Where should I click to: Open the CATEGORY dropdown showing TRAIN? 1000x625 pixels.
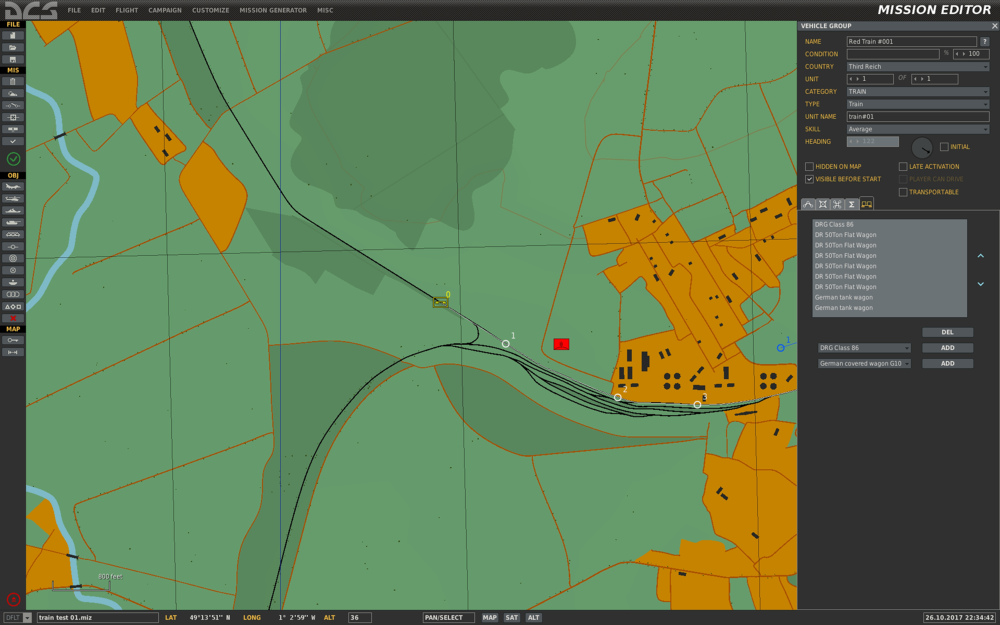918,92
